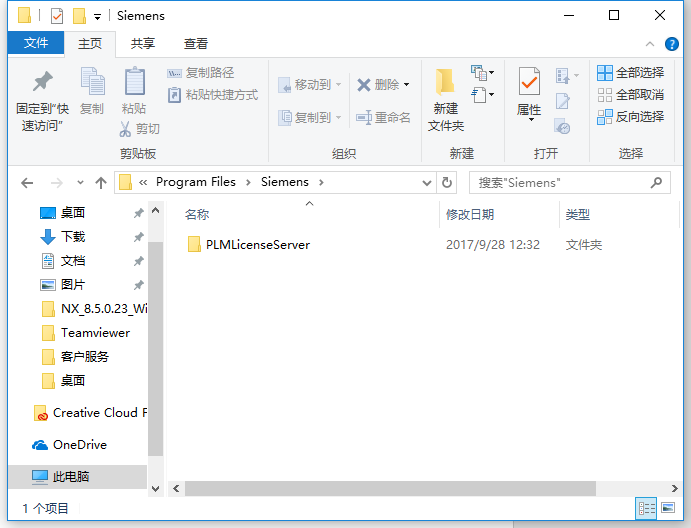This screenshot has width=691, height=528.
Task: Open Creative Cloud Files in the sidebar
Action: tap(90, 413)
